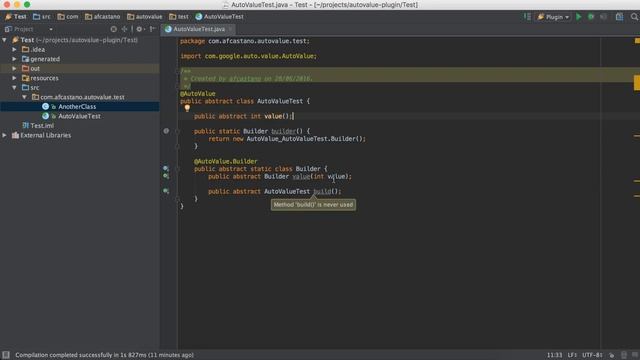This screenshot has width=640, height=360.
Task: Click the greyed-out stop button
Action: pos(603,17)
